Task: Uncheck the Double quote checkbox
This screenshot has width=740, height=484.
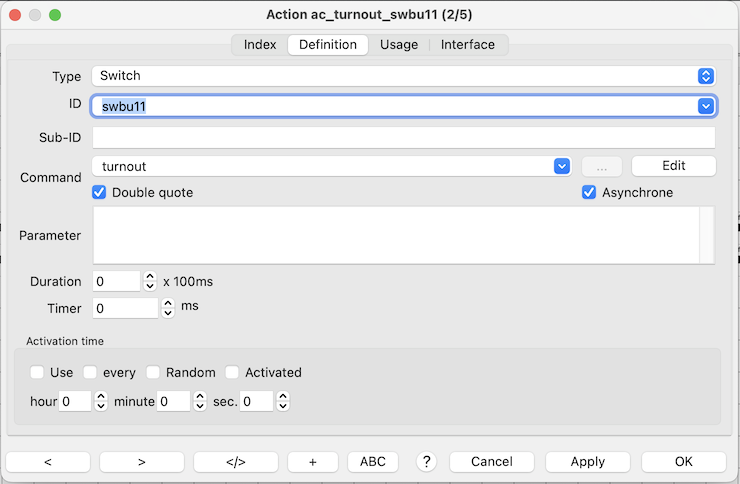Action: [99, 192]
